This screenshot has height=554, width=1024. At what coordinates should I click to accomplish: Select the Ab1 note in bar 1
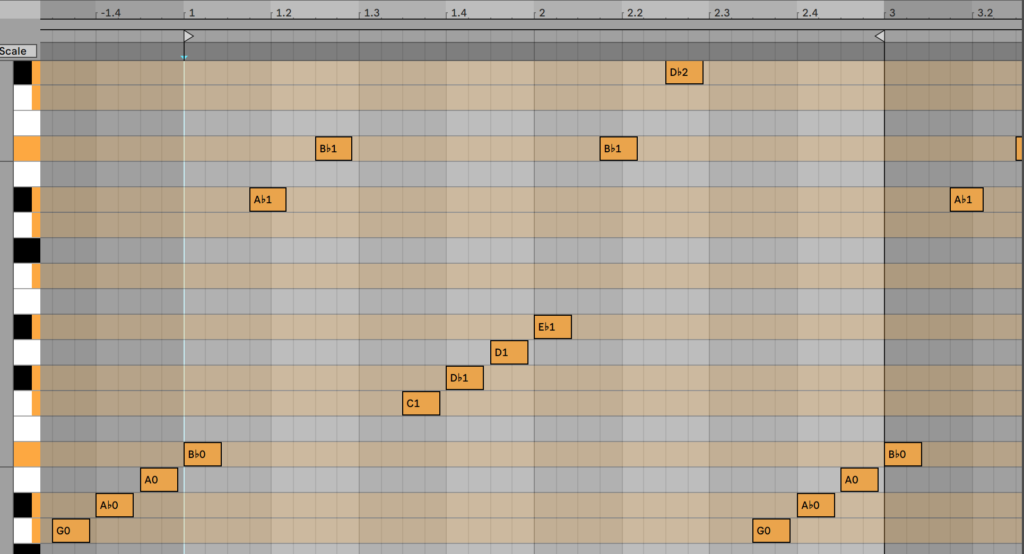(x=268, y=199)
